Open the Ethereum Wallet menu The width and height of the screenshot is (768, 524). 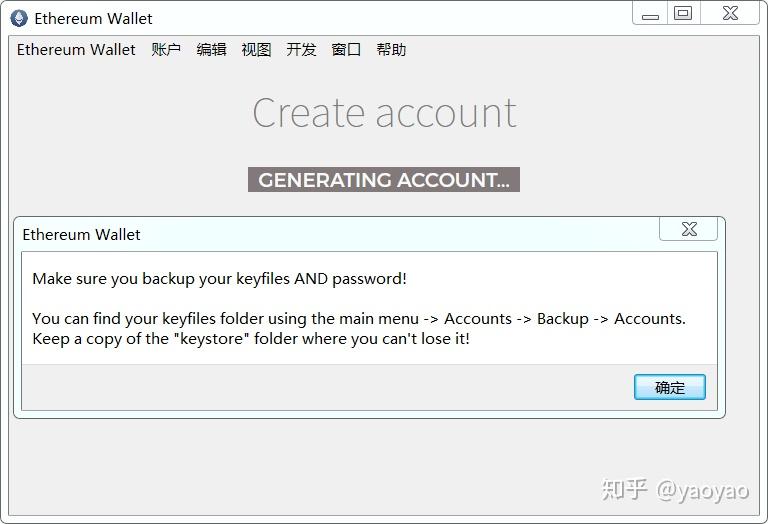(76, 49)
